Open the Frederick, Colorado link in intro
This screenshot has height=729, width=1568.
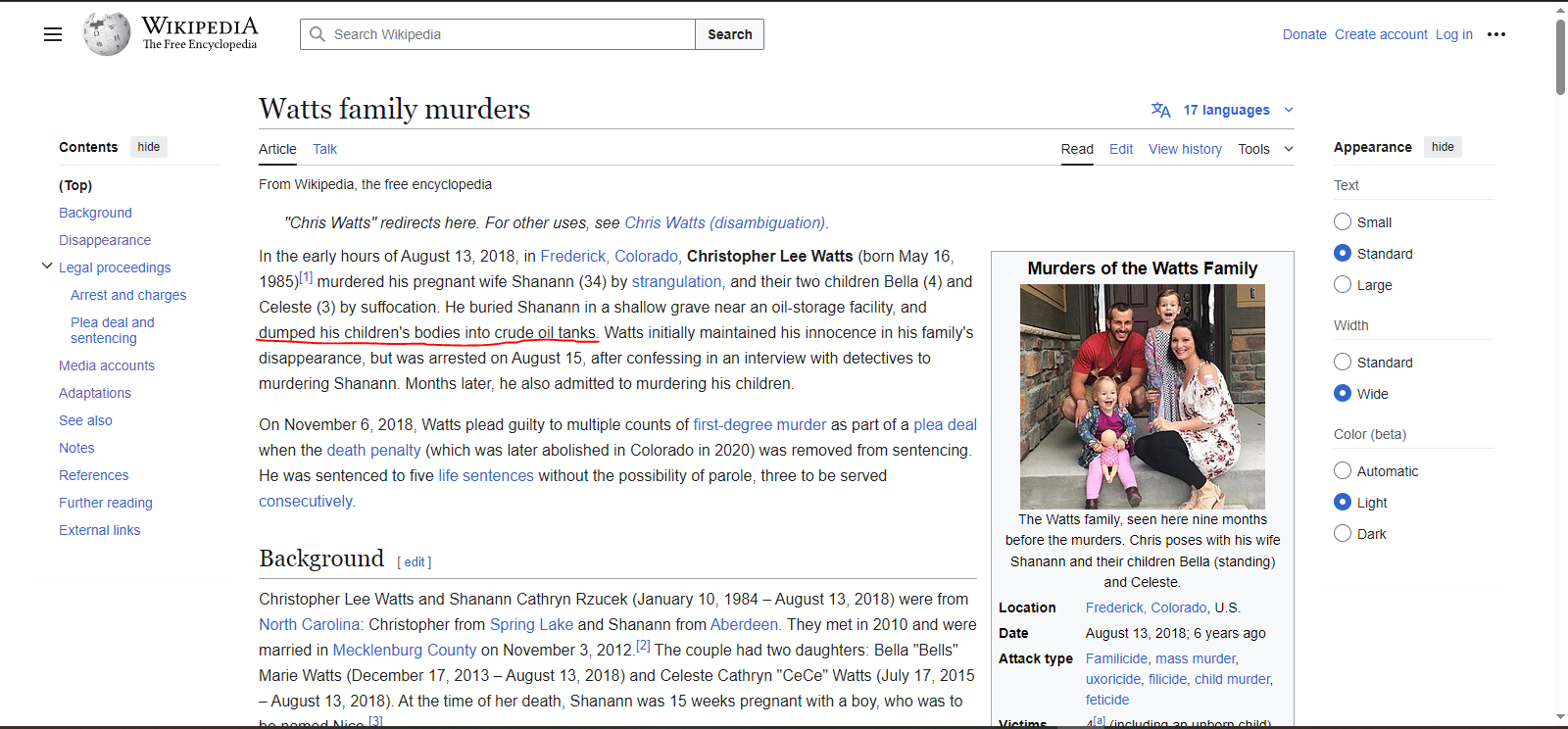(611, 256)
